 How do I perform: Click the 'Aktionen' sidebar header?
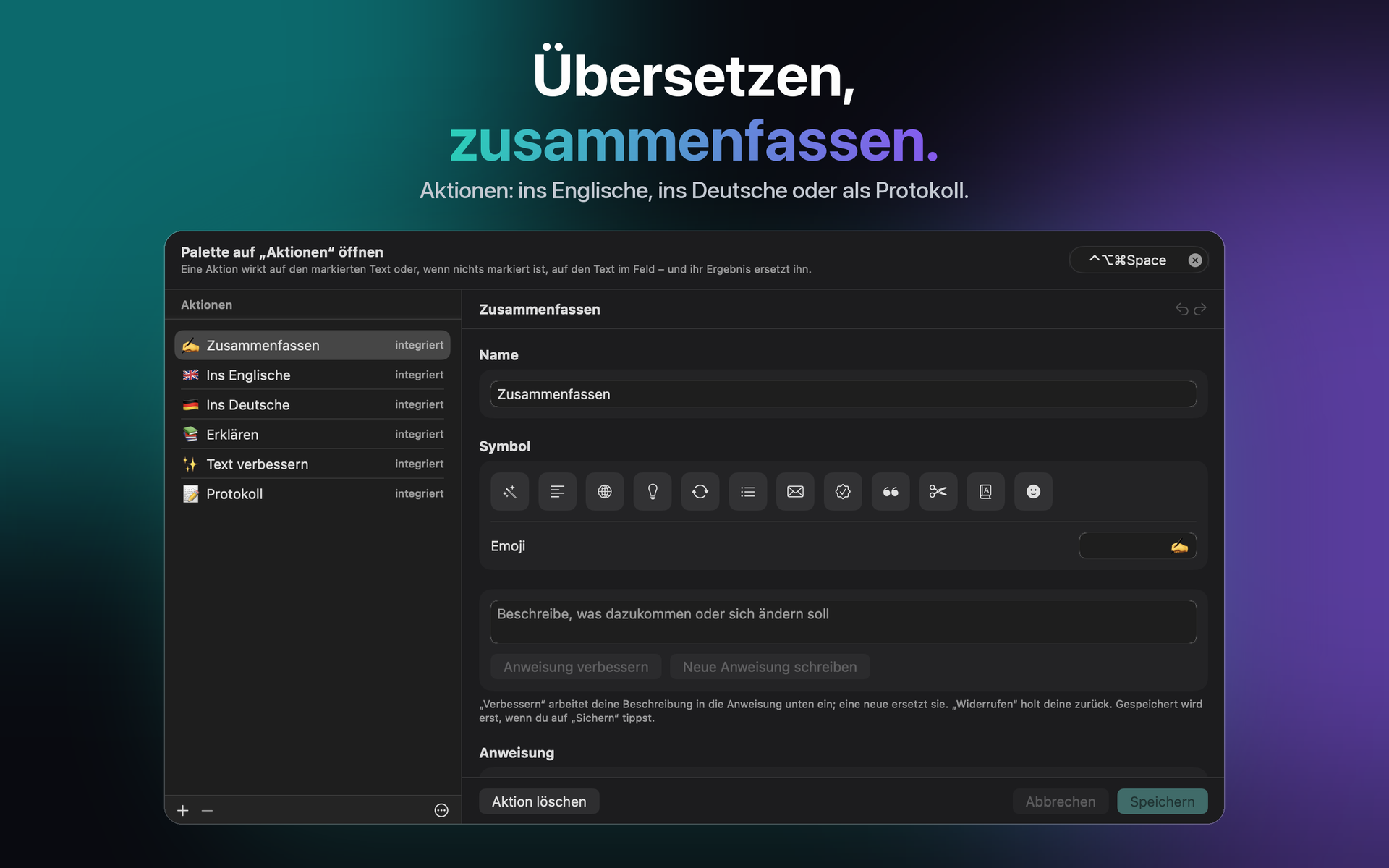(x=207, y=305)
